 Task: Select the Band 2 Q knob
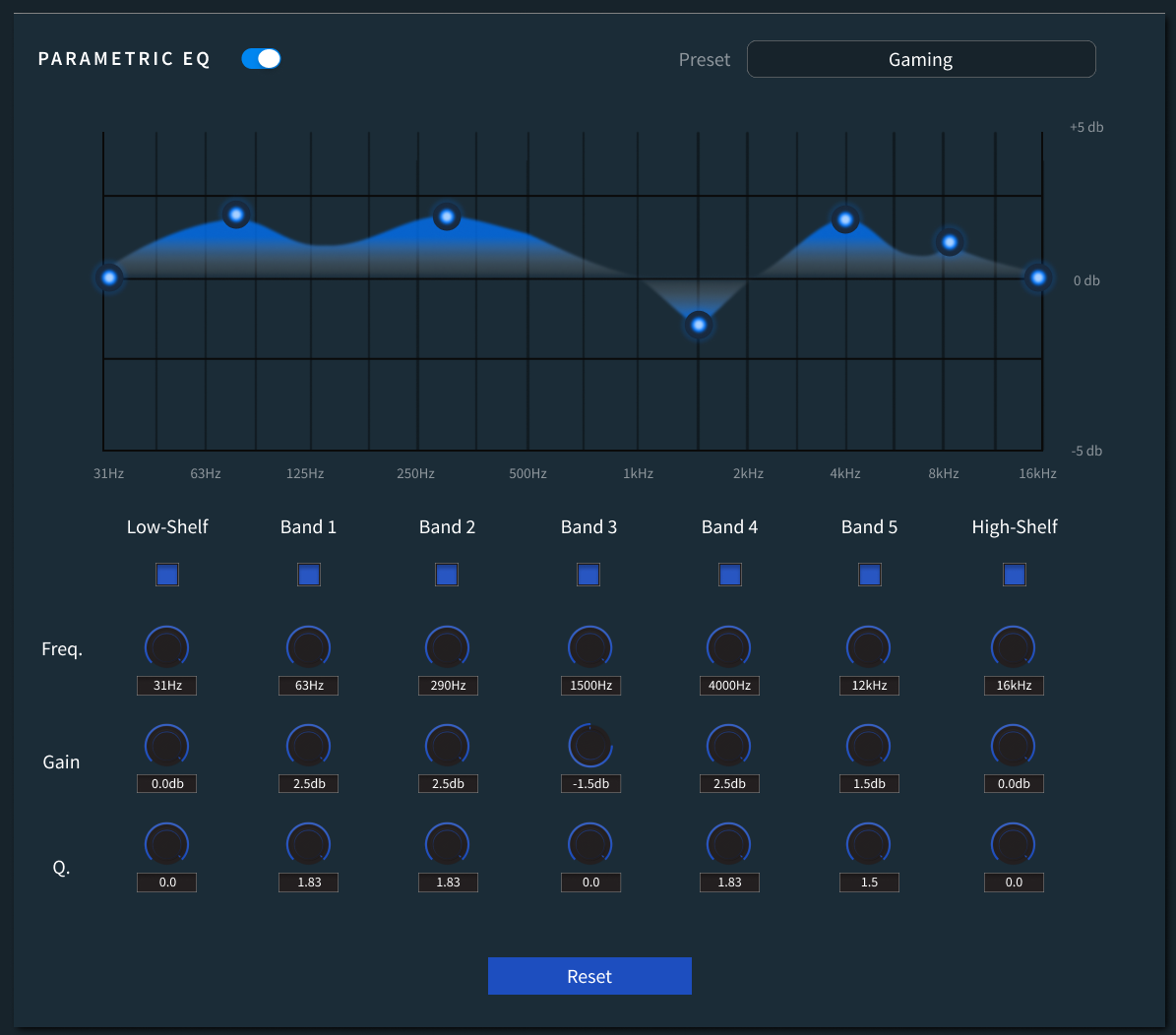(x=447, y=845)
